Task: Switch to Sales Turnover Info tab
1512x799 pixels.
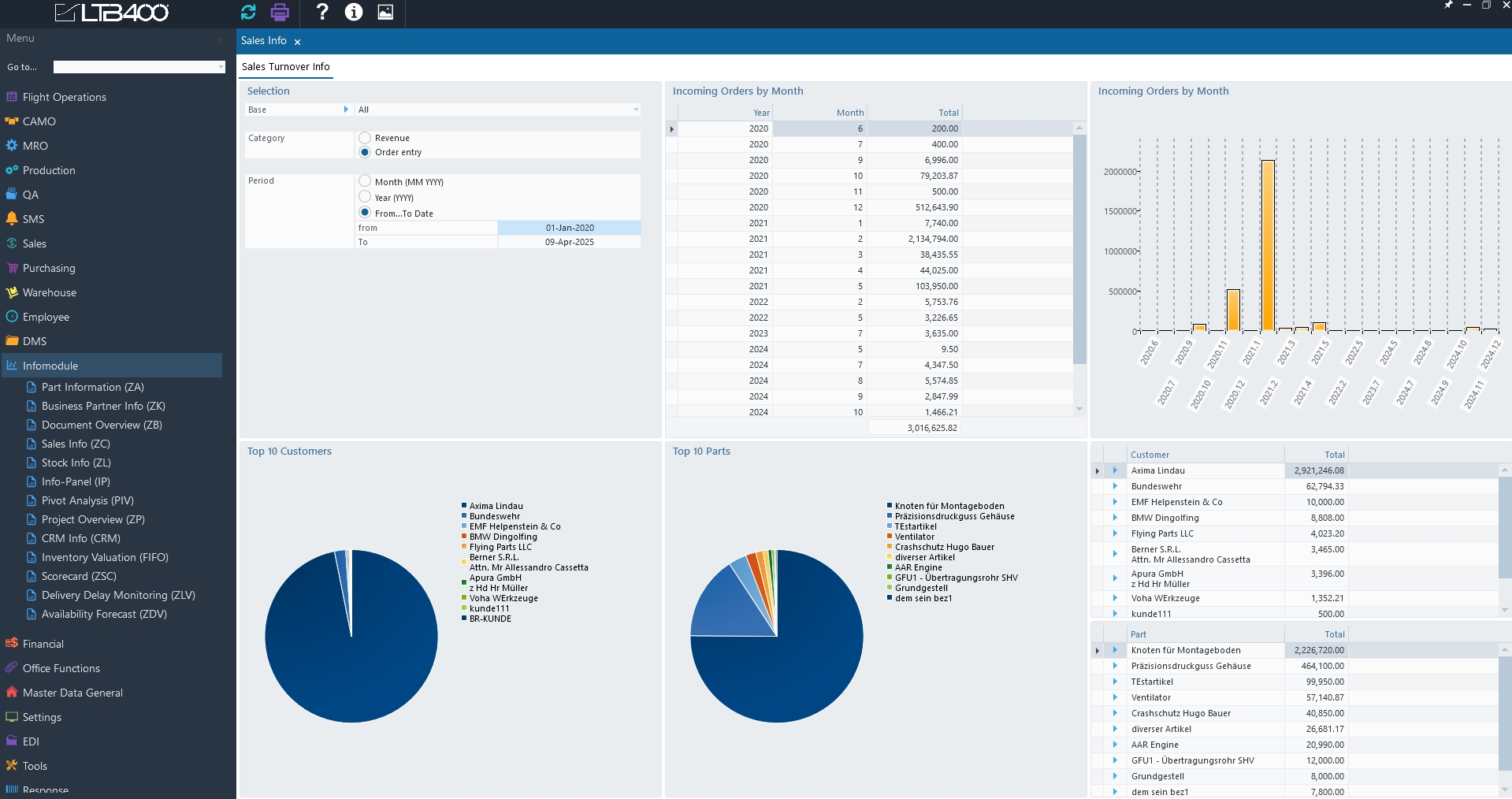Action: [x=285, y=67]
